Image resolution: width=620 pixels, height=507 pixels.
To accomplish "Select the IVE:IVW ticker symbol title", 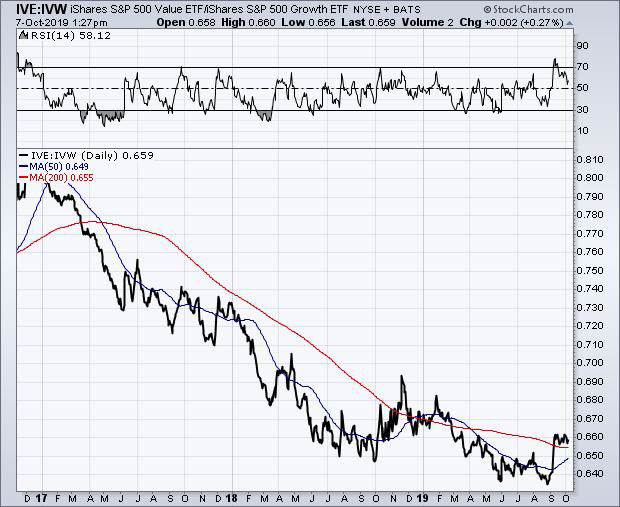I will 42,9.
